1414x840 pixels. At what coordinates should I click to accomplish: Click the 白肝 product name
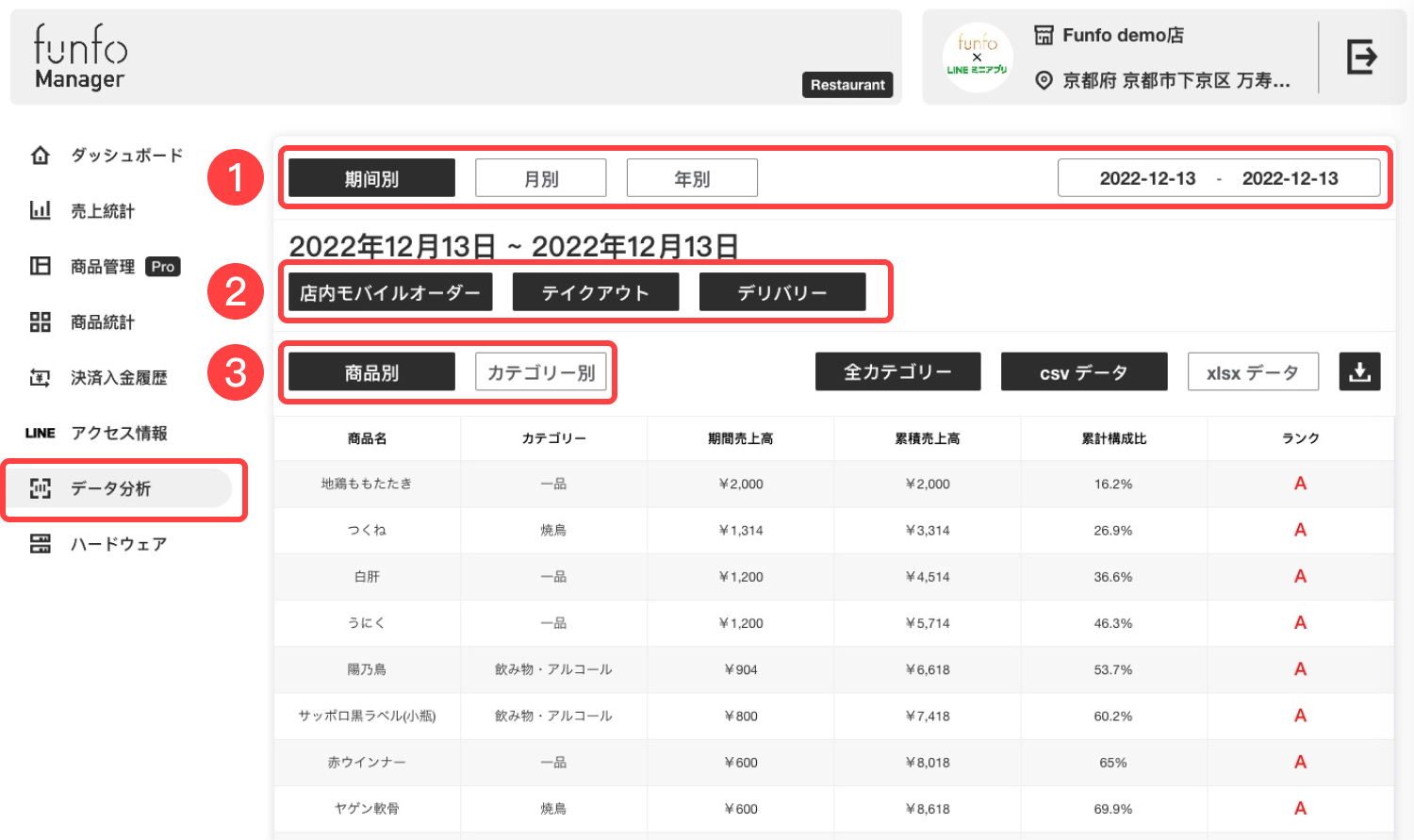click(367, 576)
